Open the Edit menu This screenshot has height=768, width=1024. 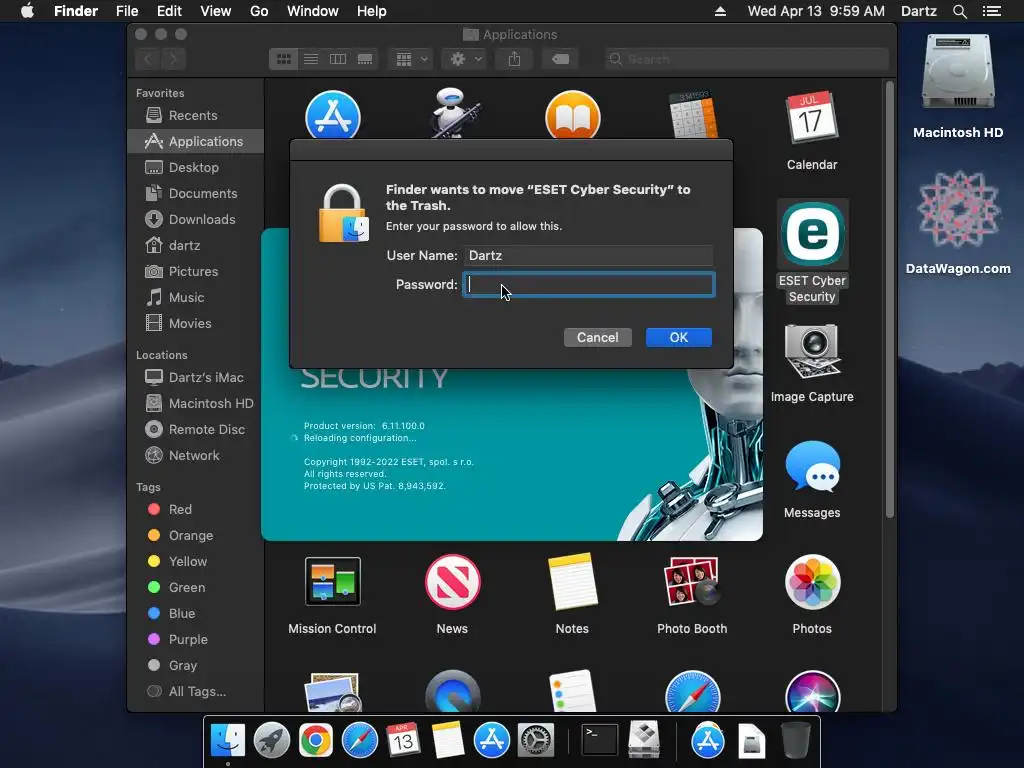click(169, 11)
